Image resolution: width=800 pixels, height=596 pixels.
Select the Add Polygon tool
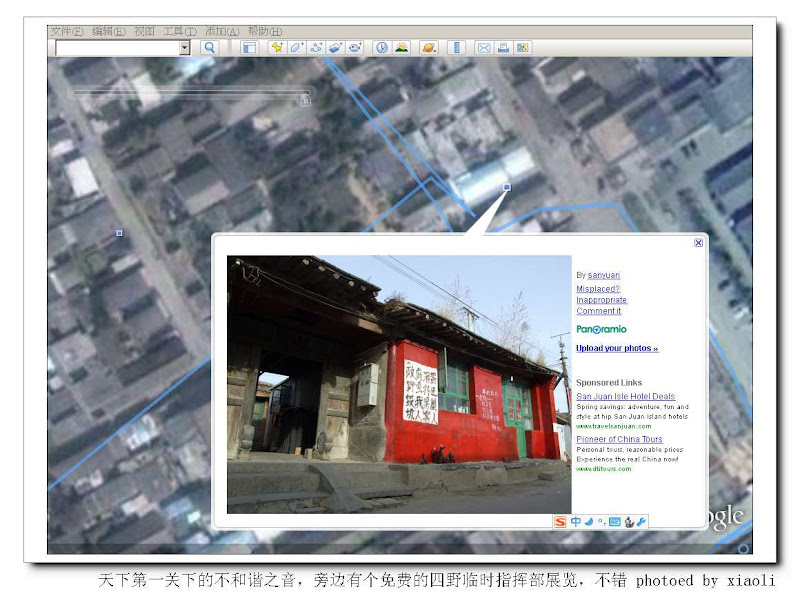coord(296,47)
